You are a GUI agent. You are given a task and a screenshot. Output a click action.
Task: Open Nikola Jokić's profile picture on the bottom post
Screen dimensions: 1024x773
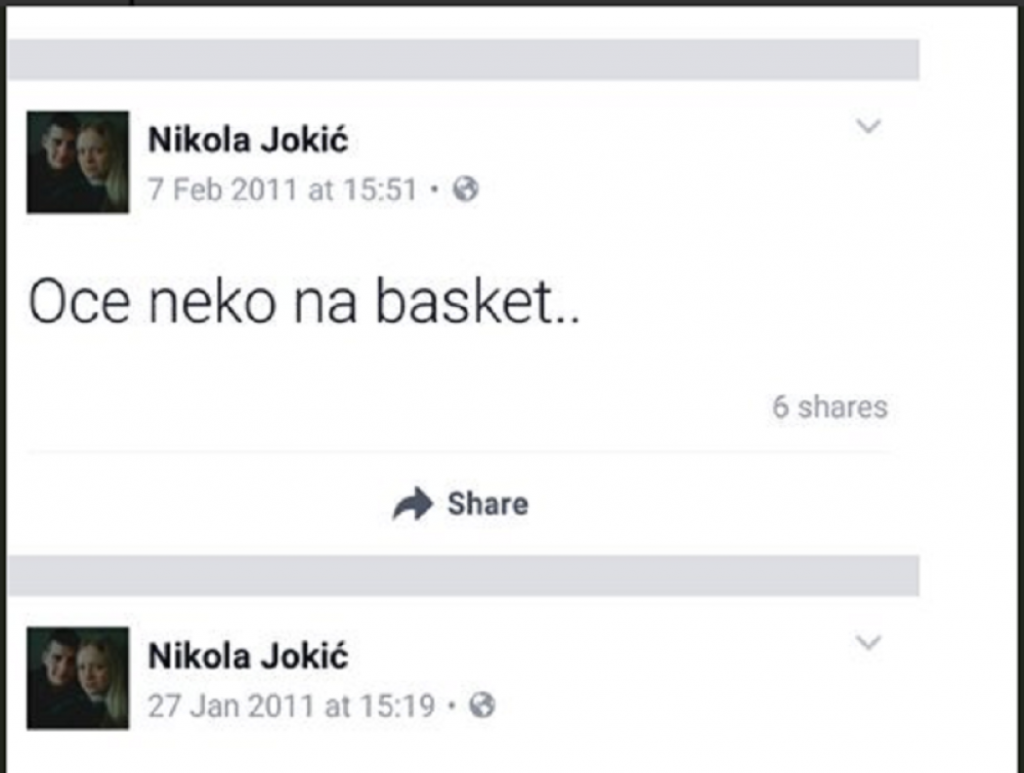click(79, 678)
